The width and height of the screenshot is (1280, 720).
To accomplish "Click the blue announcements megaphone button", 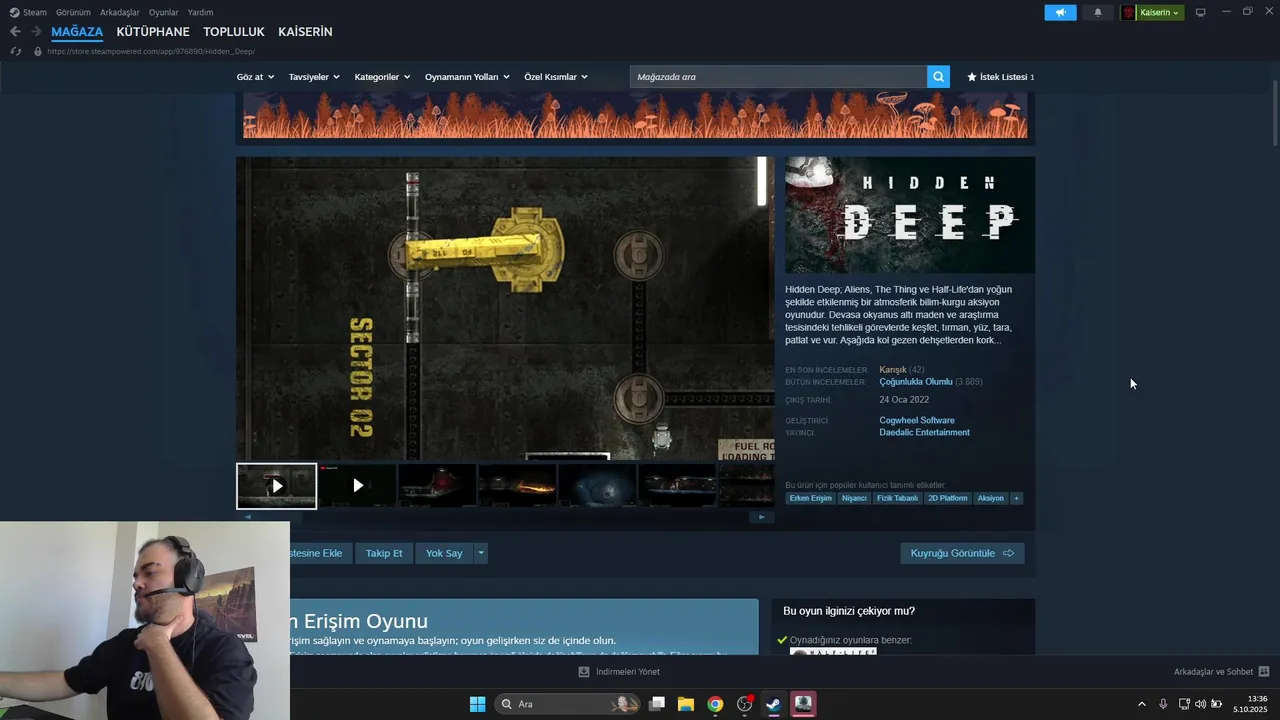I will click(1060, 12).
